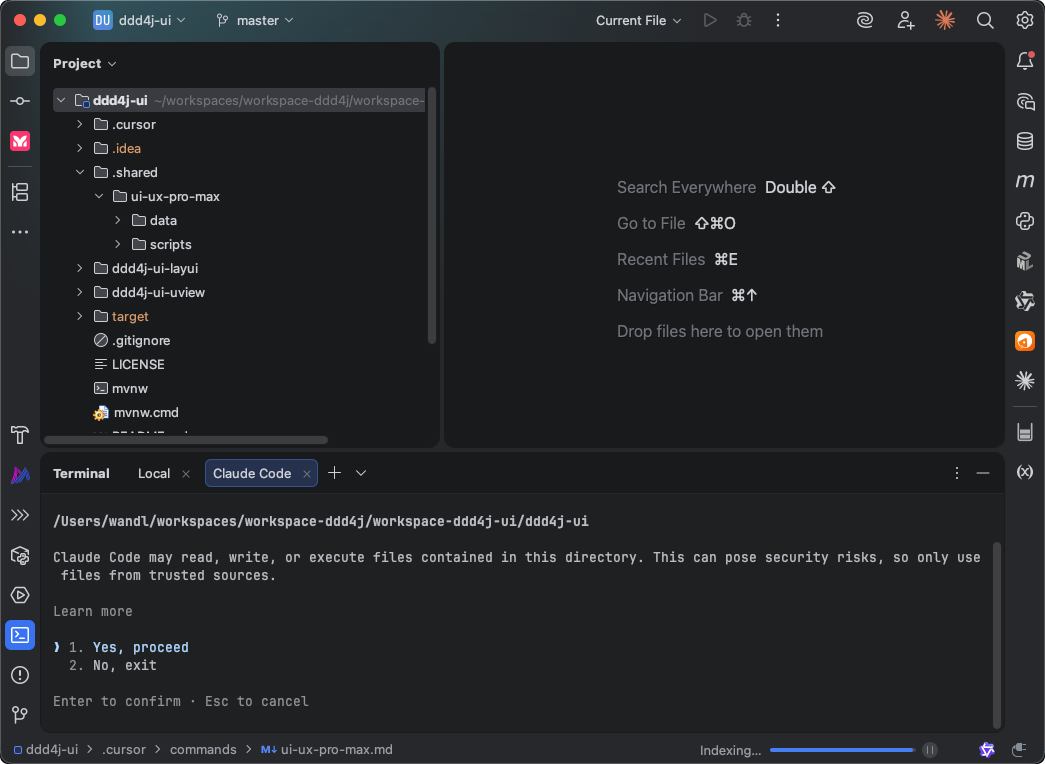
Task: Click the Notifications bell icon
Action: click(x=1024, y=62)
